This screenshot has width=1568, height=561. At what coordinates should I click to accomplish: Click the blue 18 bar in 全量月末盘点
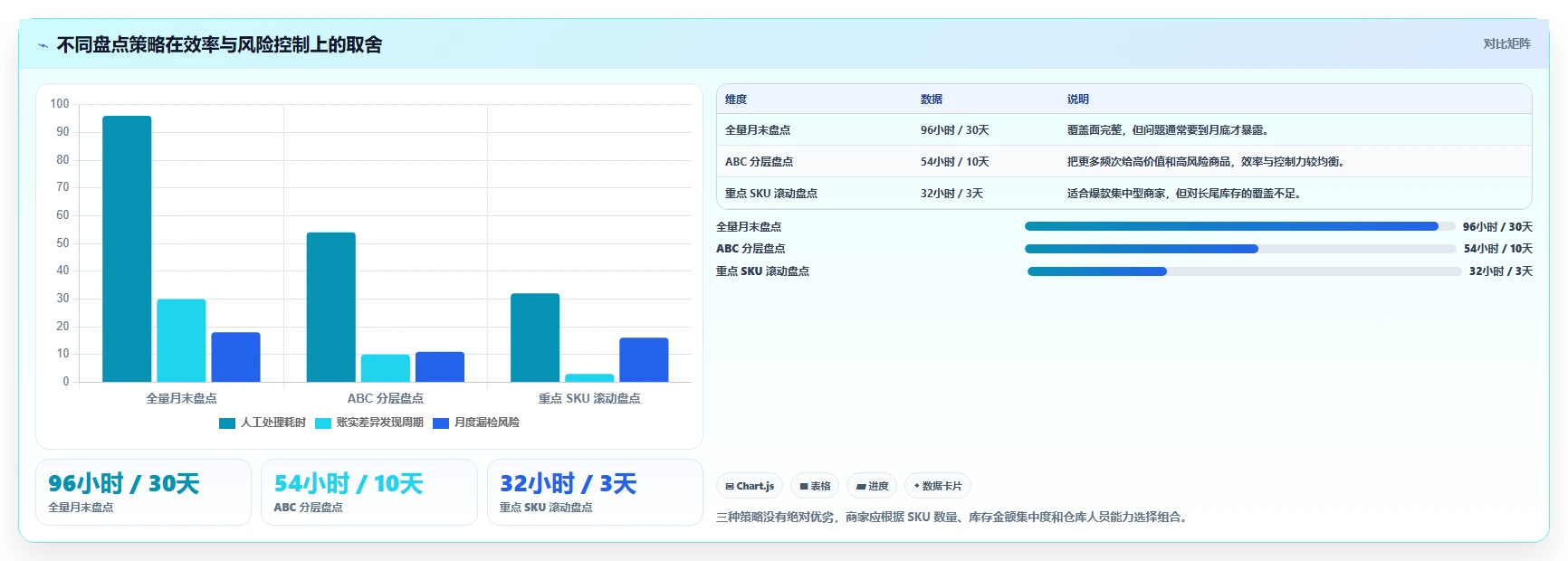click(235, 357)
